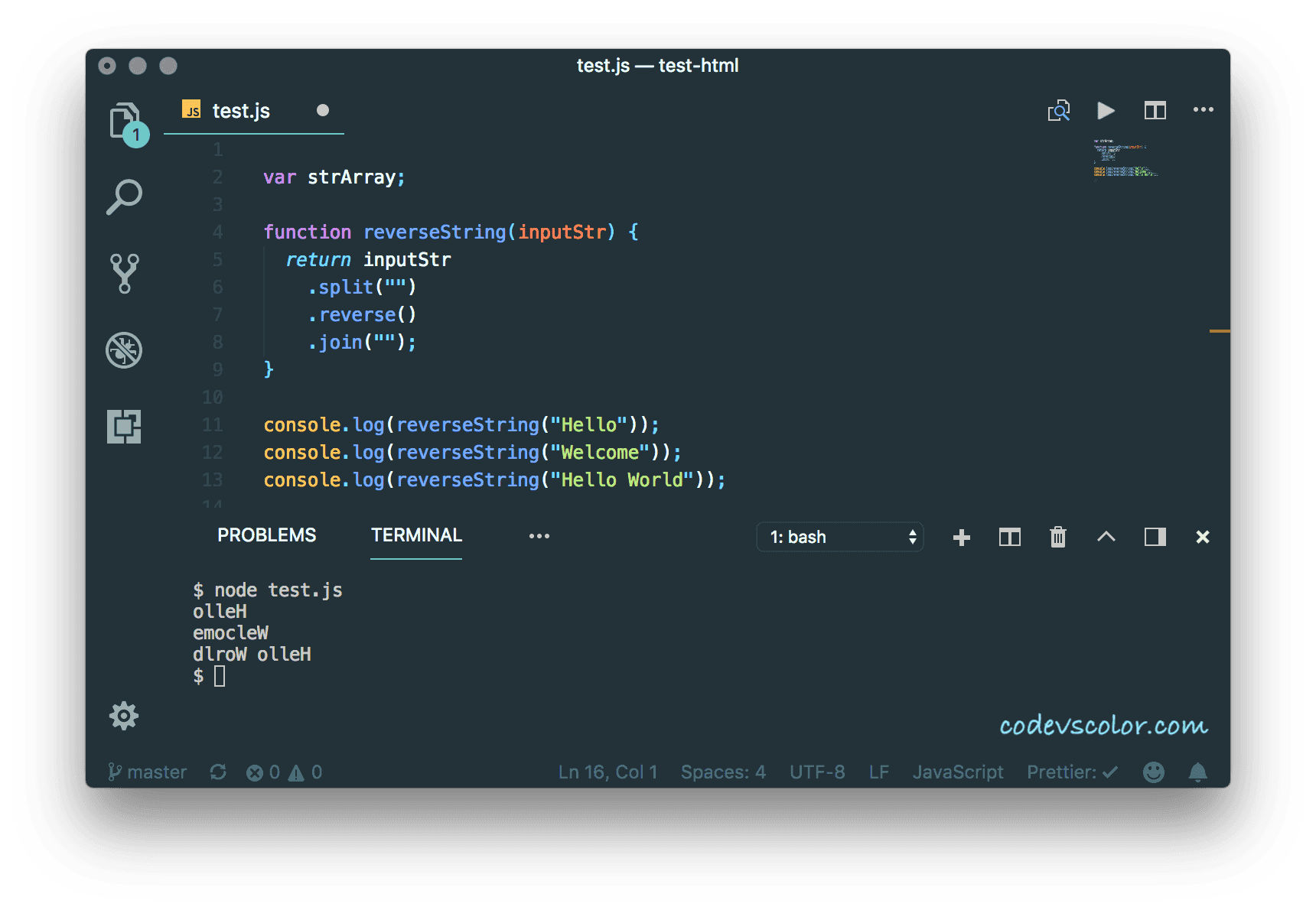This screenshot has width=1316, height=910.
Task: Open more editor actions with the ellipsis
Action: click(x=1204, y=110)
